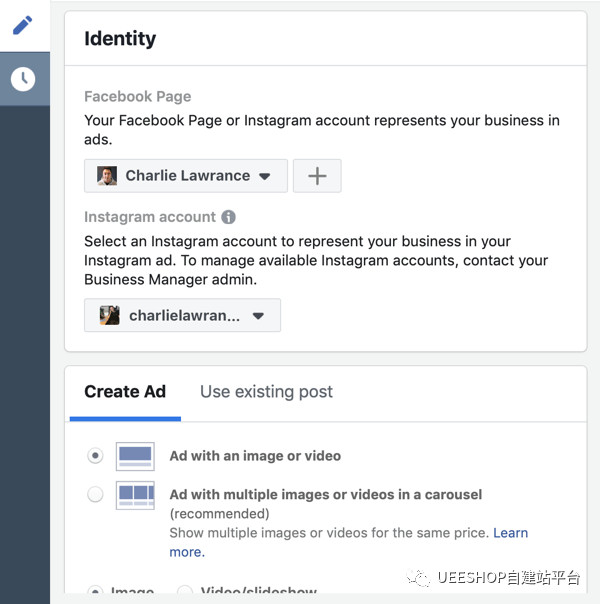Click the pencil edit icon in sidebar

22,25
